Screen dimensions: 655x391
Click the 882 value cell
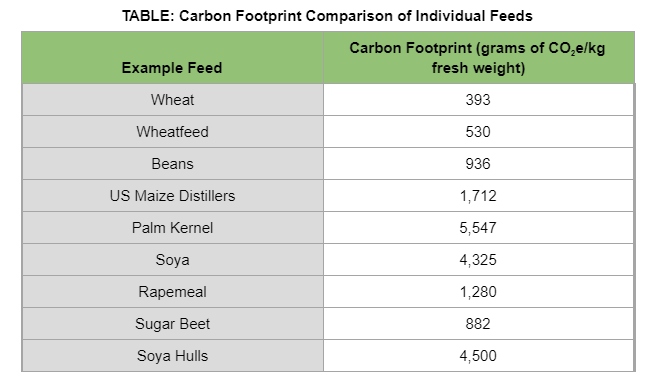click(478, 324)
